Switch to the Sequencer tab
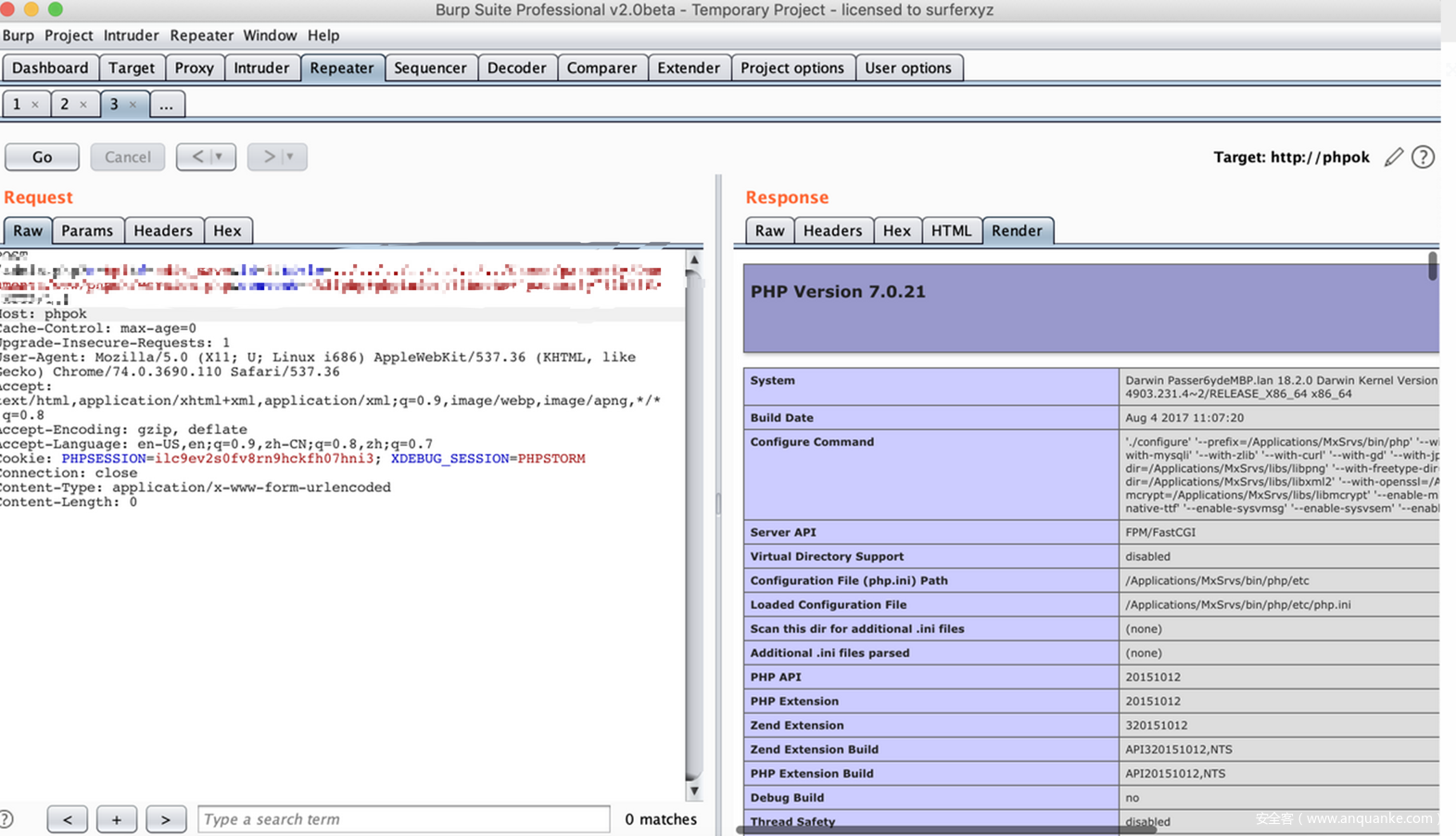The width and height of the screenshot is (1456, 836). point(430,68)
